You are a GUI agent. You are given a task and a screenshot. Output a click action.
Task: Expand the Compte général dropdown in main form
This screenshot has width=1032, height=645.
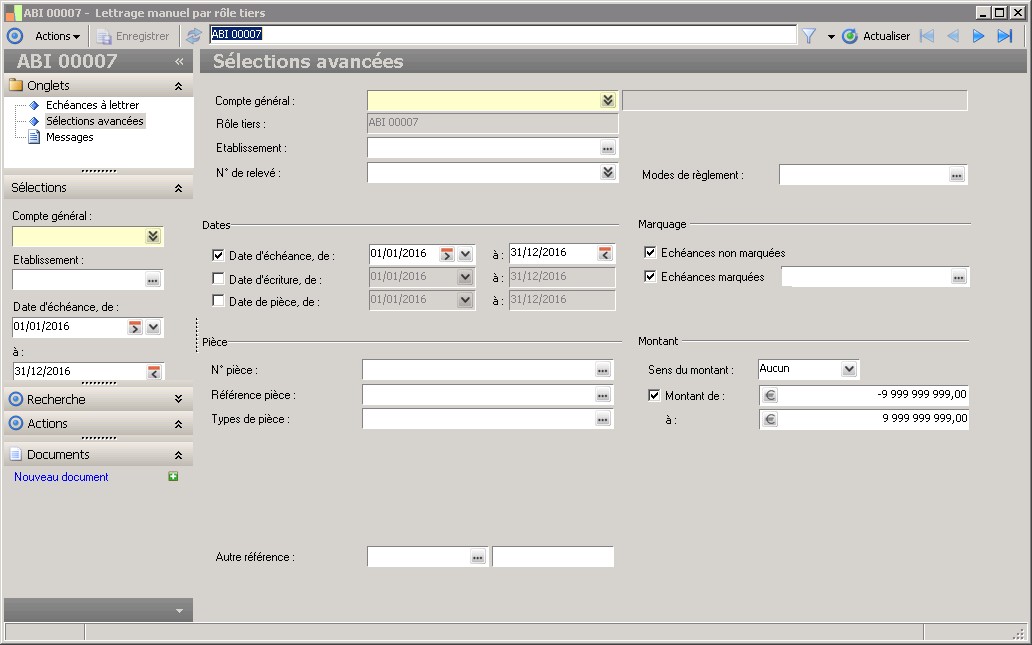607,101
